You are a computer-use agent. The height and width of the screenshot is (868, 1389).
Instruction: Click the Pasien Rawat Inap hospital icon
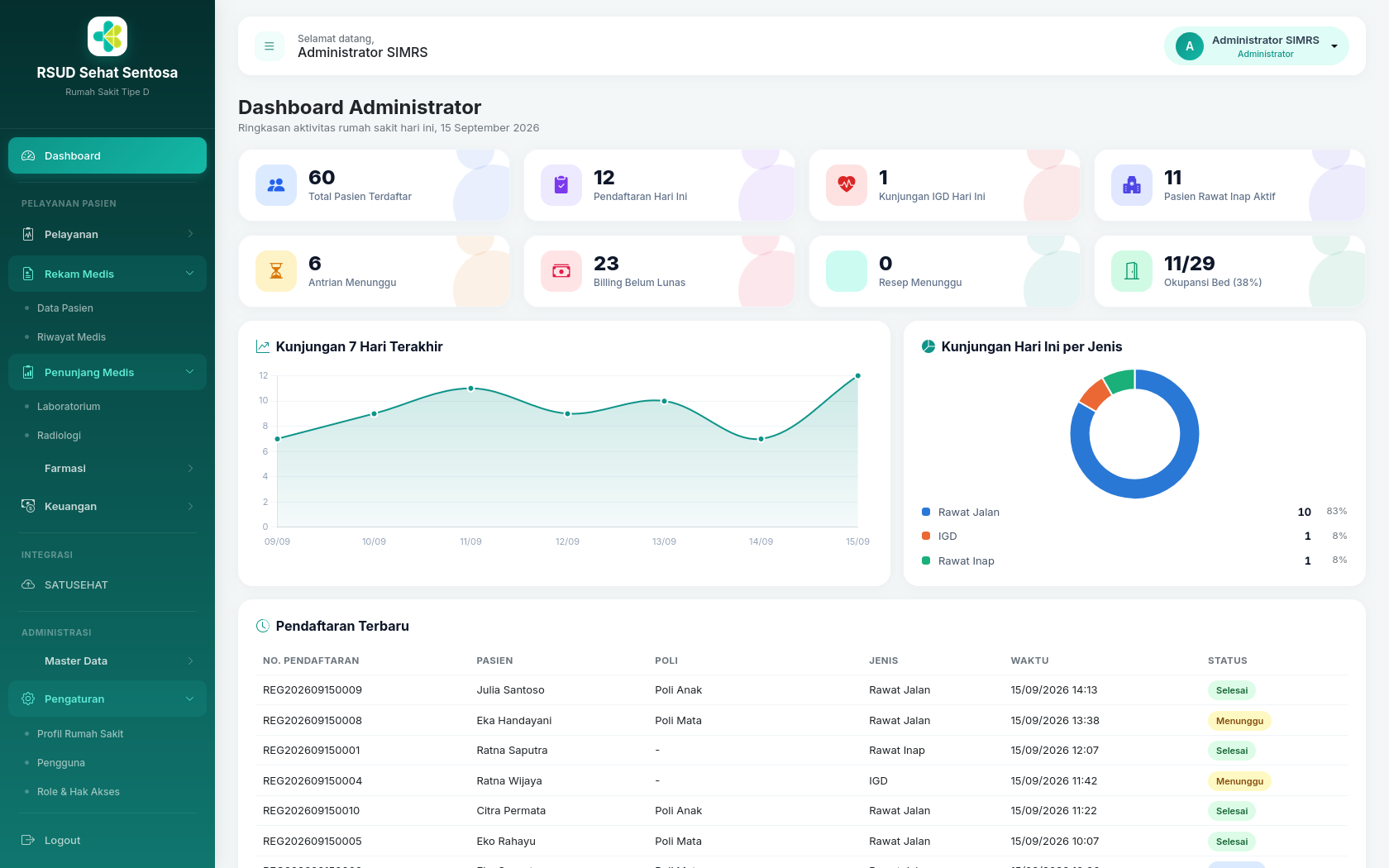point(1132,185)
